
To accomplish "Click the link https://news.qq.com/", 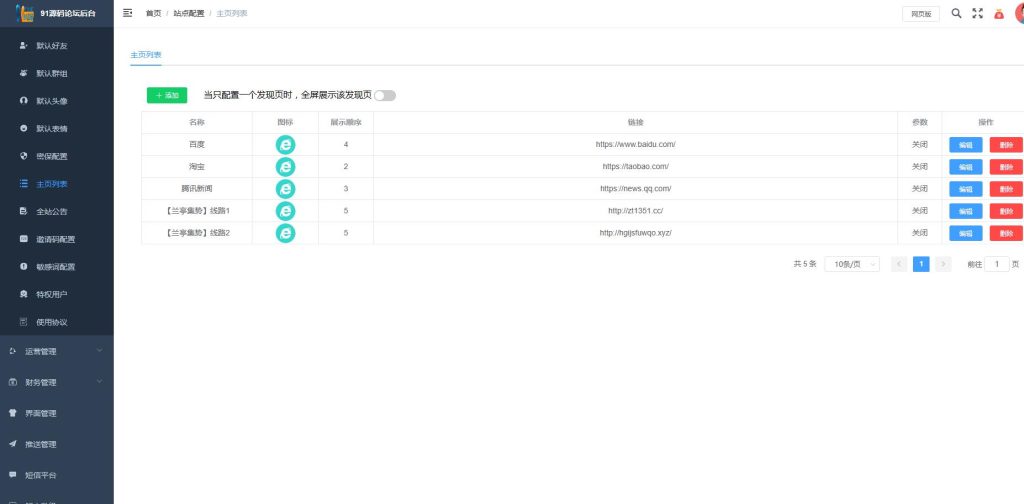I will pos(635,189).
